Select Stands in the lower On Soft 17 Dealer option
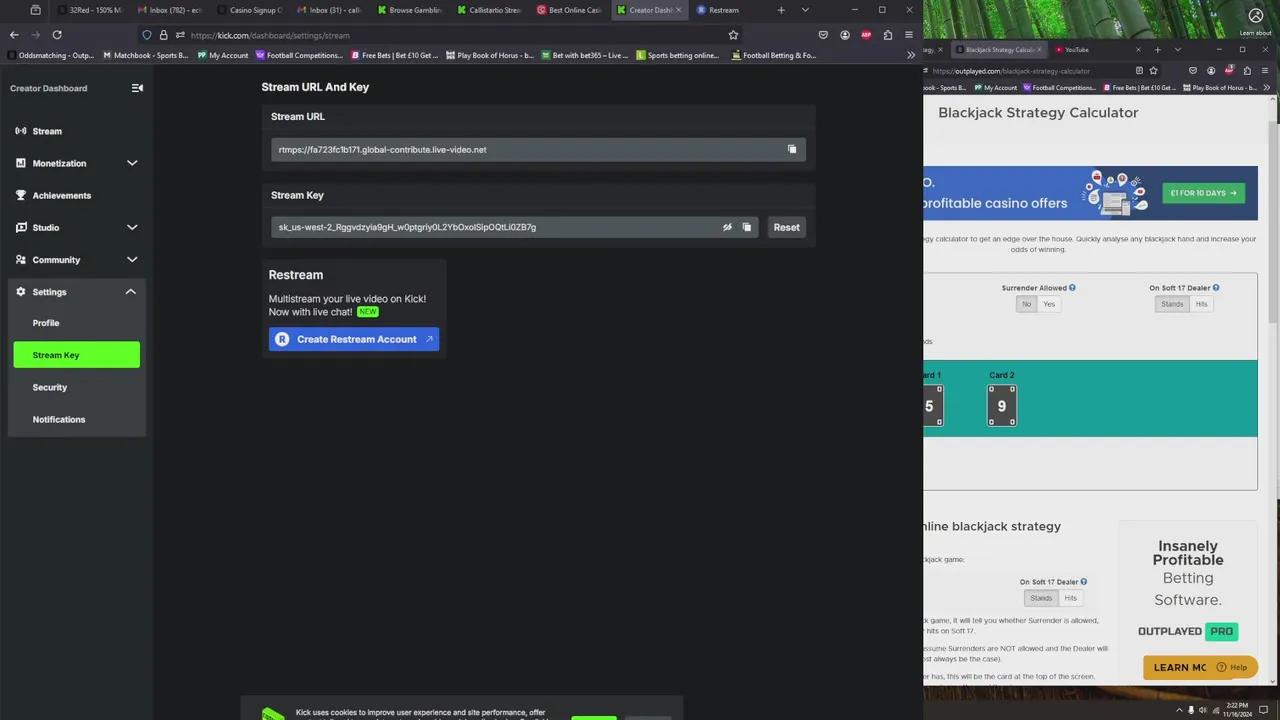Viewport: 1280px width, 720px height. tap(1041, 598)
